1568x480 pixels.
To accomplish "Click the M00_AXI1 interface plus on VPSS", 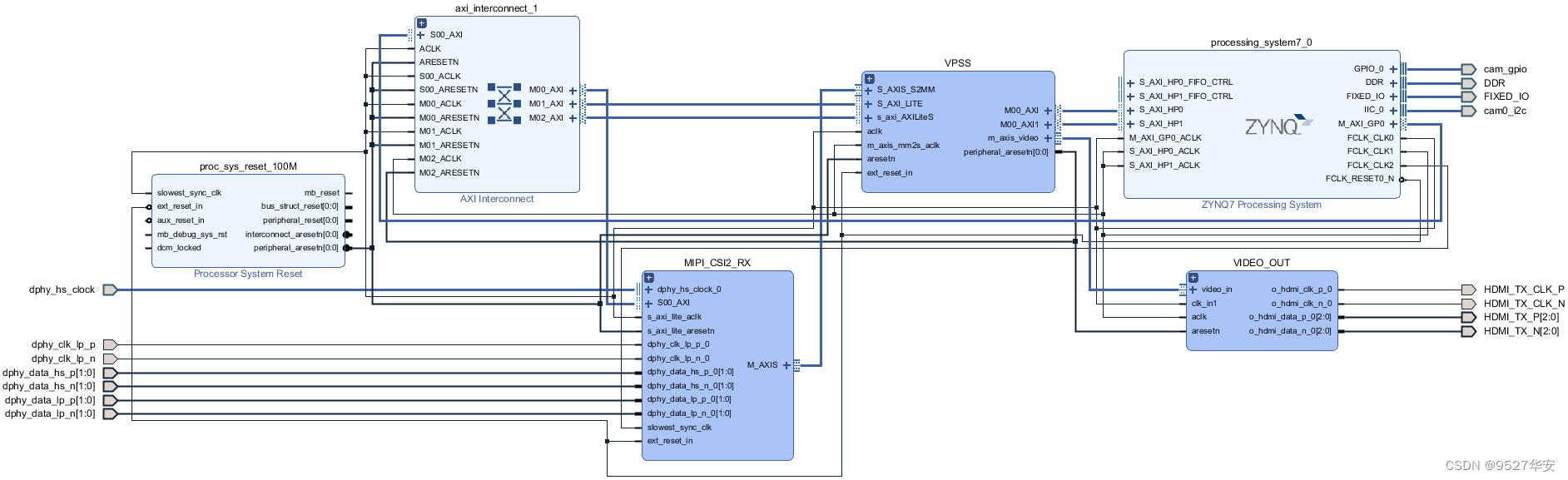I will pos(1048,125).
